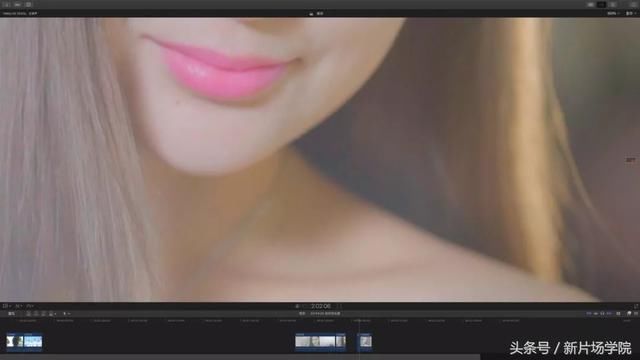This screenshot has height=360, width=640.
Task: Toggle solo for selected items
Action: [x=602, y=313]
